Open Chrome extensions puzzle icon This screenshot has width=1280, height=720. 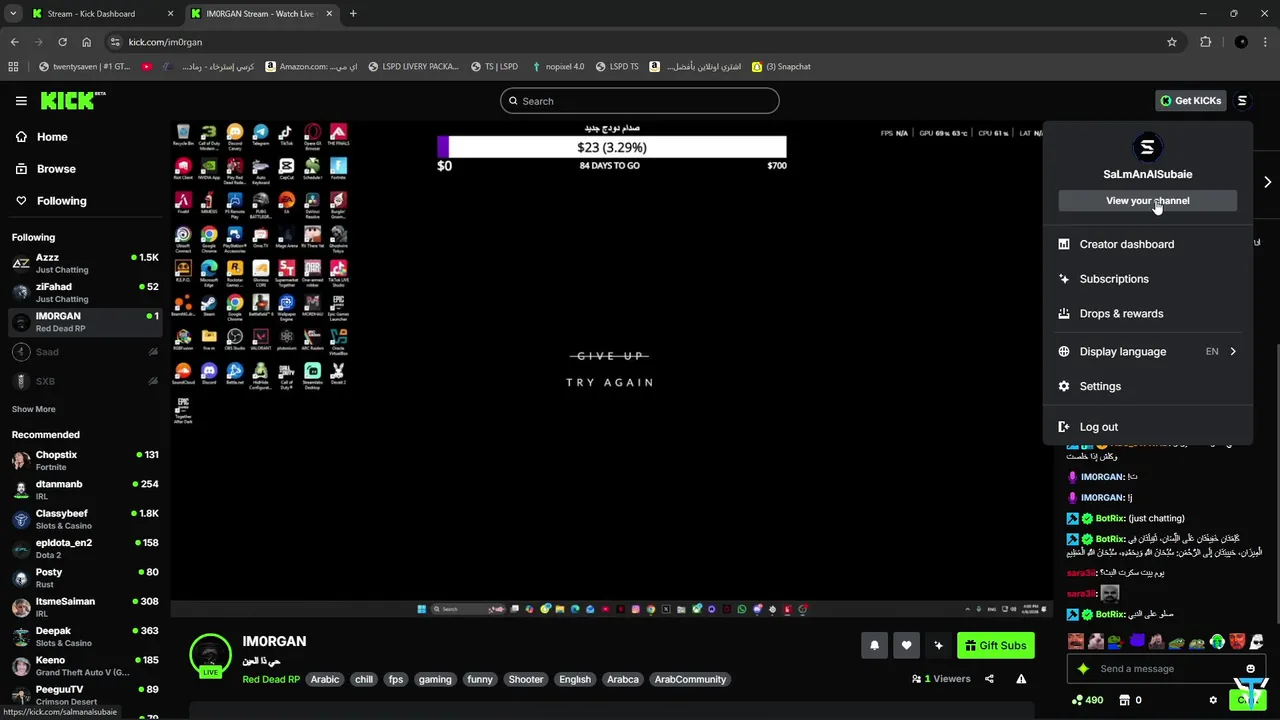tap(1205, 42)
